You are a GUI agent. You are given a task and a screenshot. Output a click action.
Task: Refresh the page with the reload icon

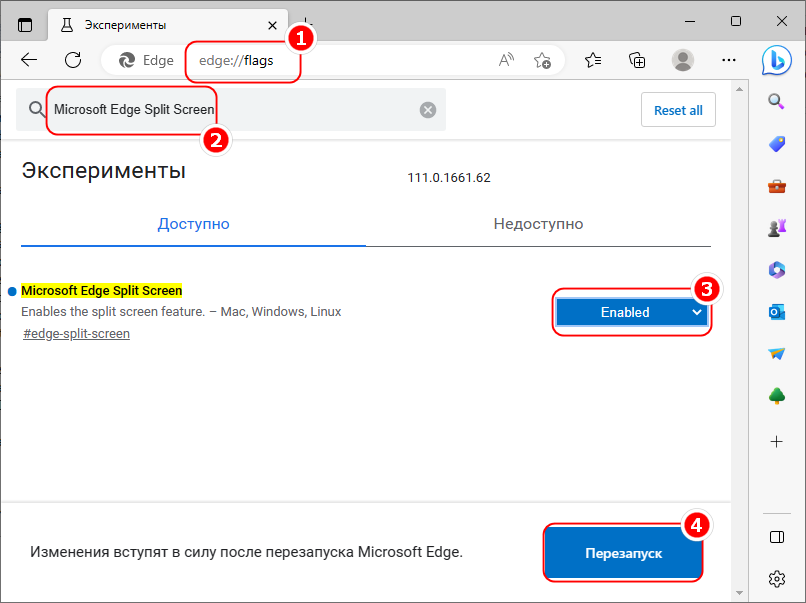[73, 60]
